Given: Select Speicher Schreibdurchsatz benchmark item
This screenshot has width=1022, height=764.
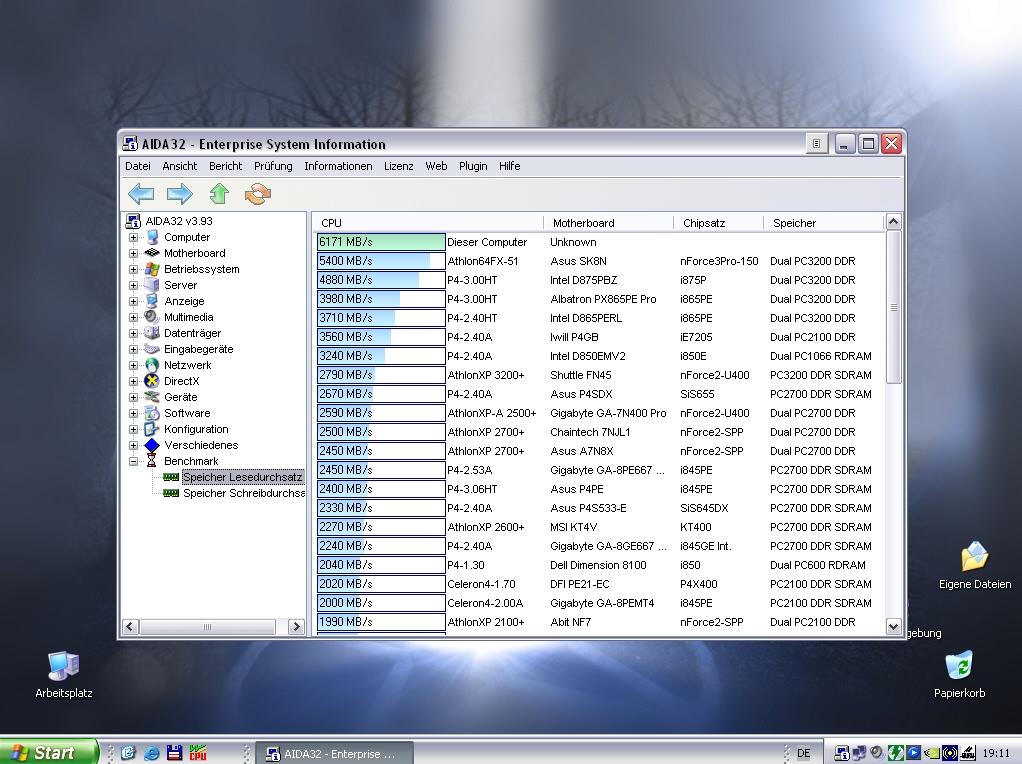Looking at the screenshot, I should click(243, 493).
